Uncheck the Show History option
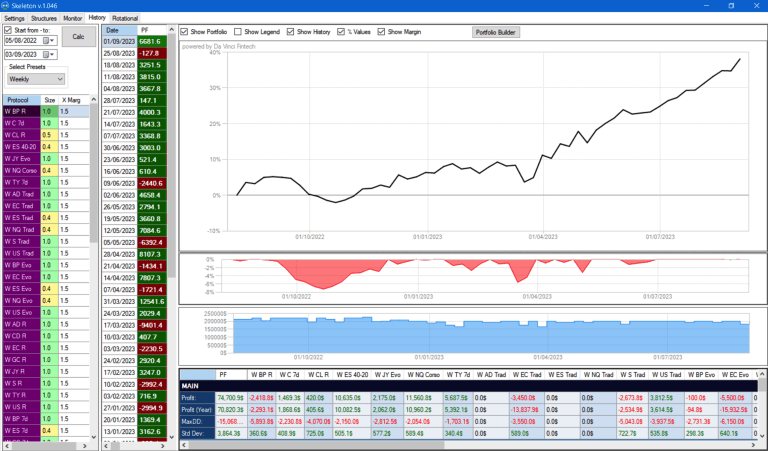The height and width of the screenshot is (451, 768). [291, 32]
